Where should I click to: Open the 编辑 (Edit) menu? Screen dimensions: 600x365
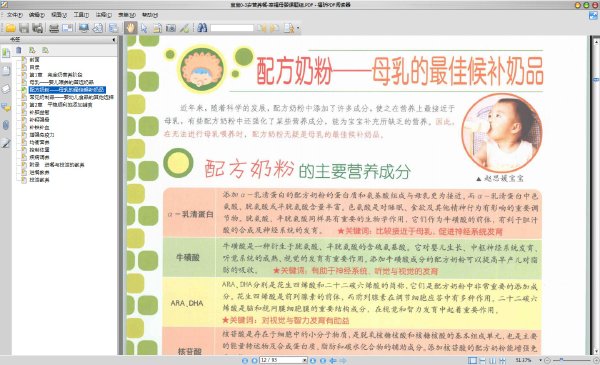(x=37, y=15)
